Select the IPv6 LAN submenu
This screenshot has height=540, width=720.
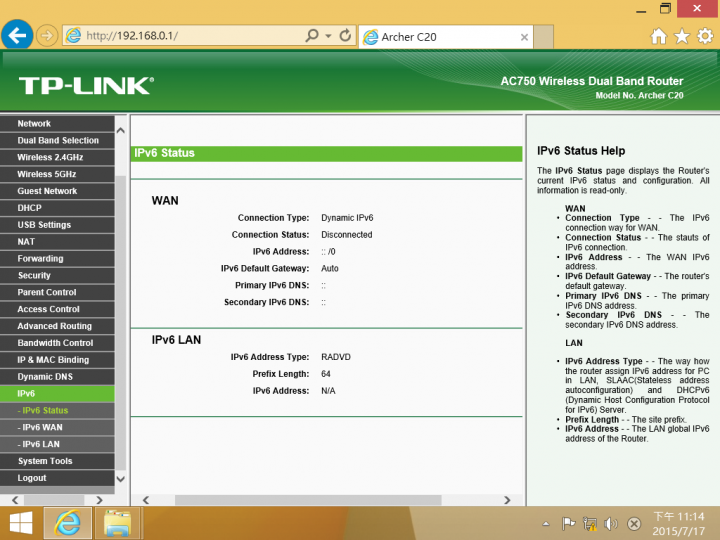coord(57,444)
